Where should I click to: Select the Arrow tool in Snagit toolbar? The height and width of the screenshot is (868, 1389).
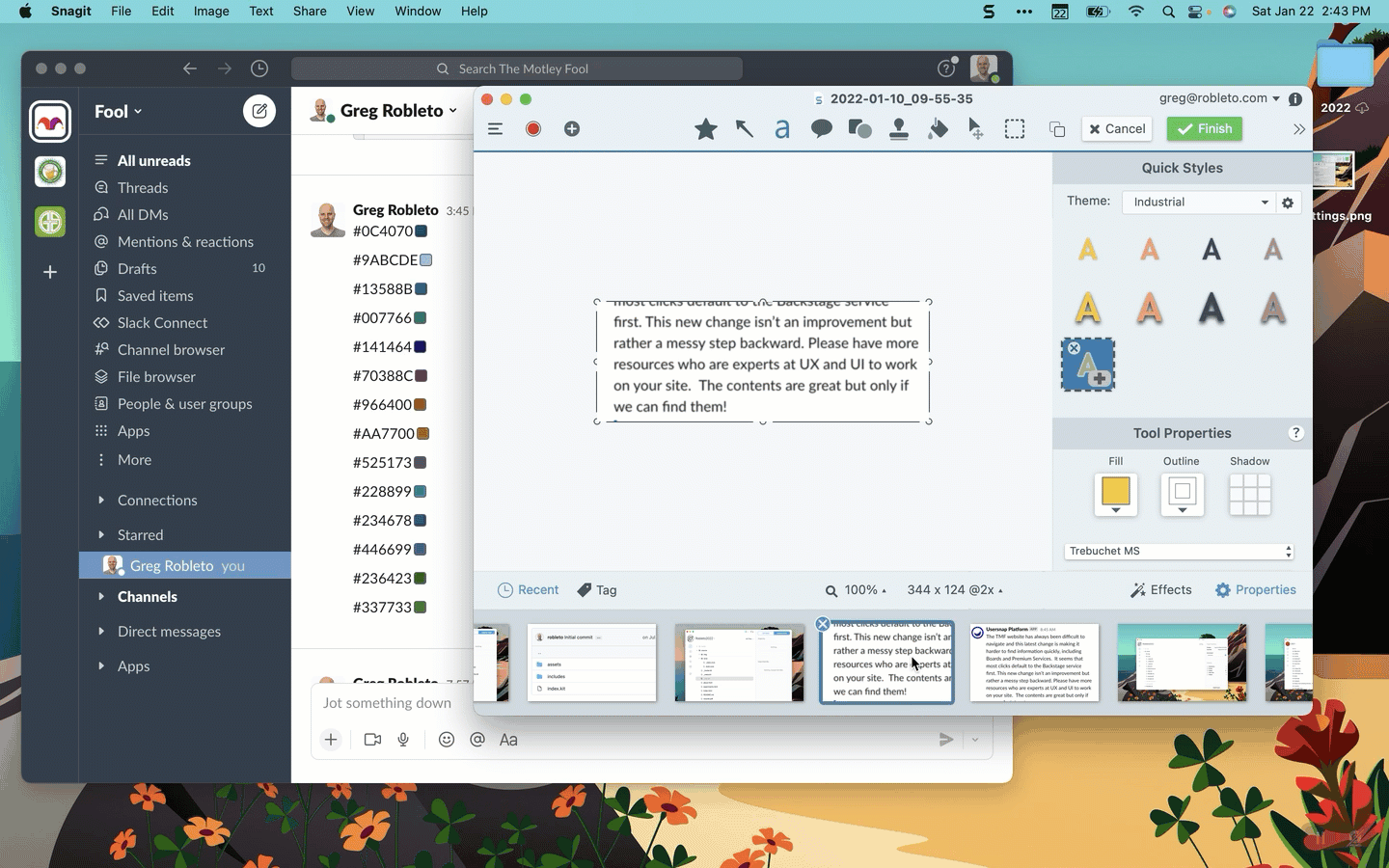point(745,129)
